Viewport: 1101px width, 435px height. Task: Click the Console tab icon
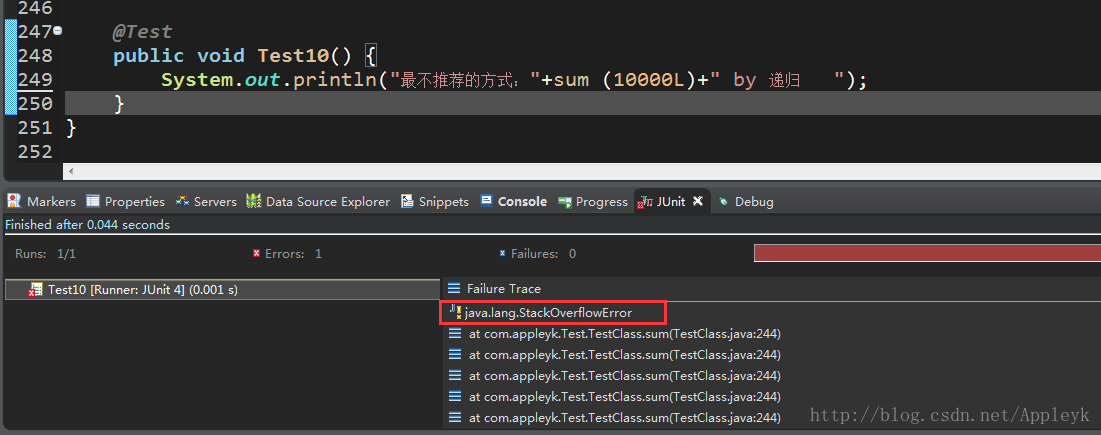click(487, 201)
